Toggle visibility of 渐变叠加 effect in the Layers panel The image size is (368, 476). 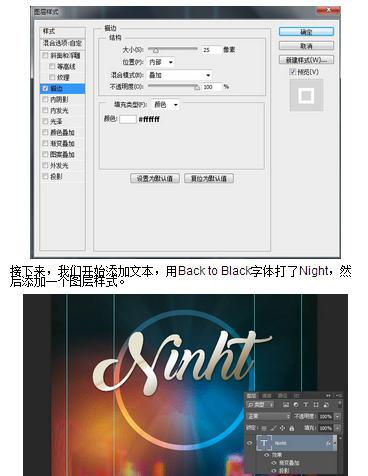point(274,463)
